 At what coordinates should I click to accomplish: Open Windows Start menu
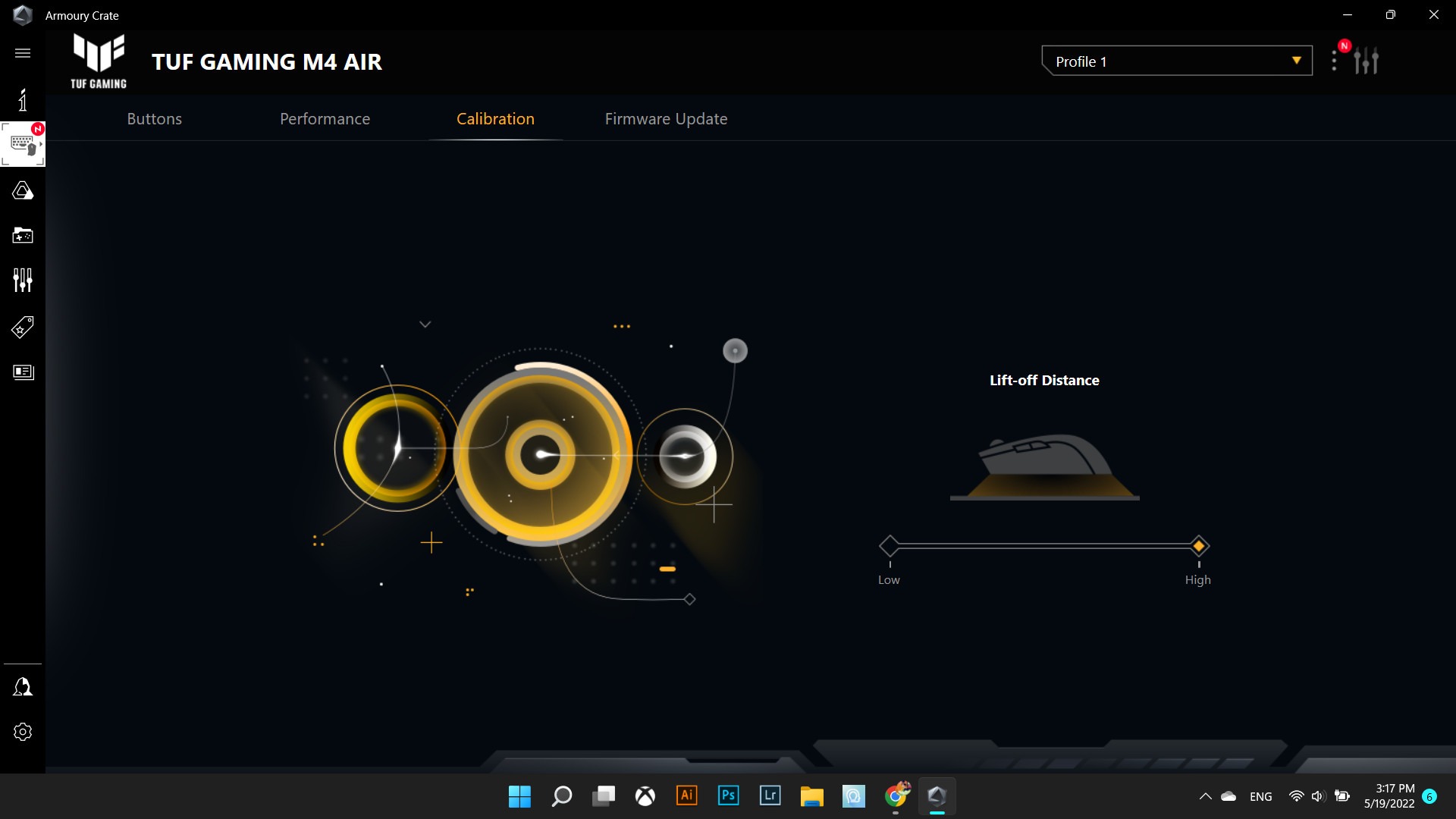519,796
